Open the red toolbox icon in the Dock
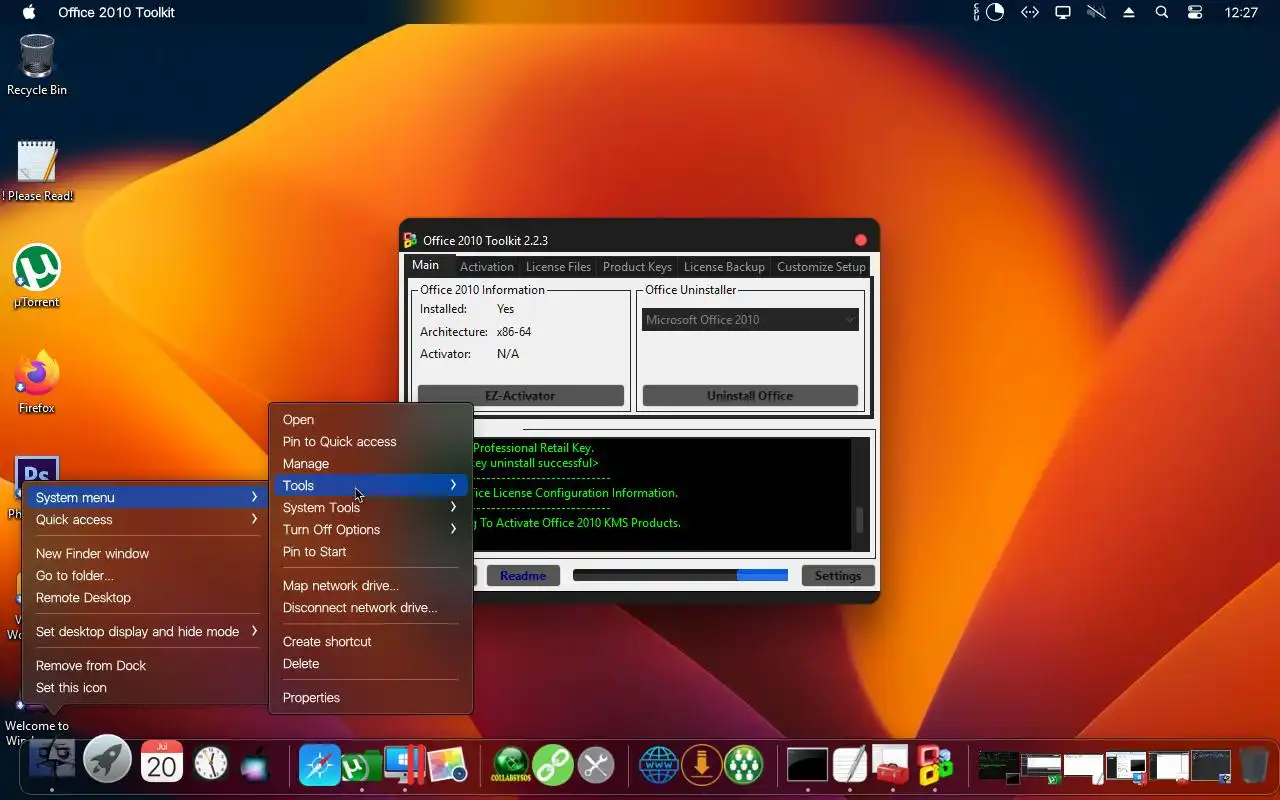1280x800 pixels. tap(890, 765)
